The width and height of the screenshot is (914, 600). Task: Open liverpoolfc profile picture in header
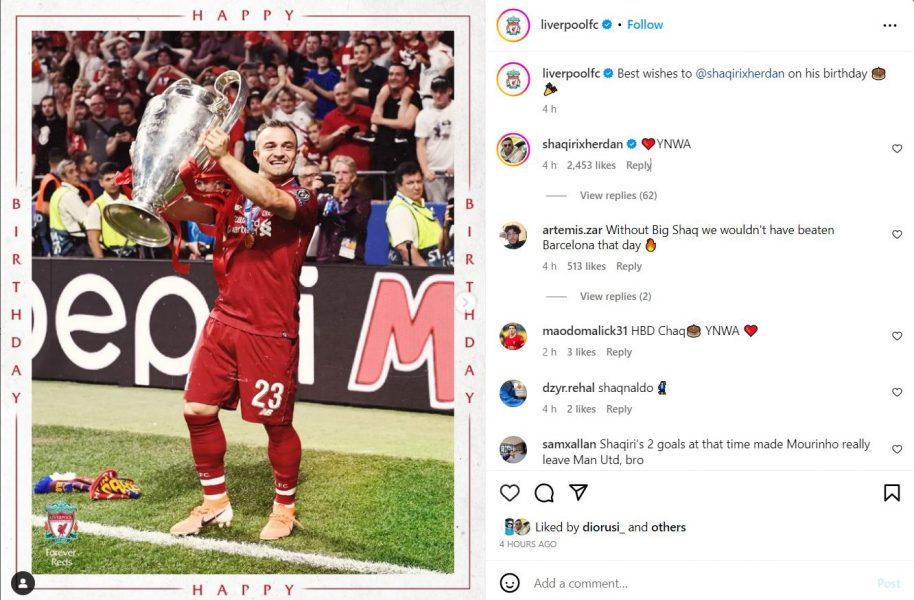point(513,25)
